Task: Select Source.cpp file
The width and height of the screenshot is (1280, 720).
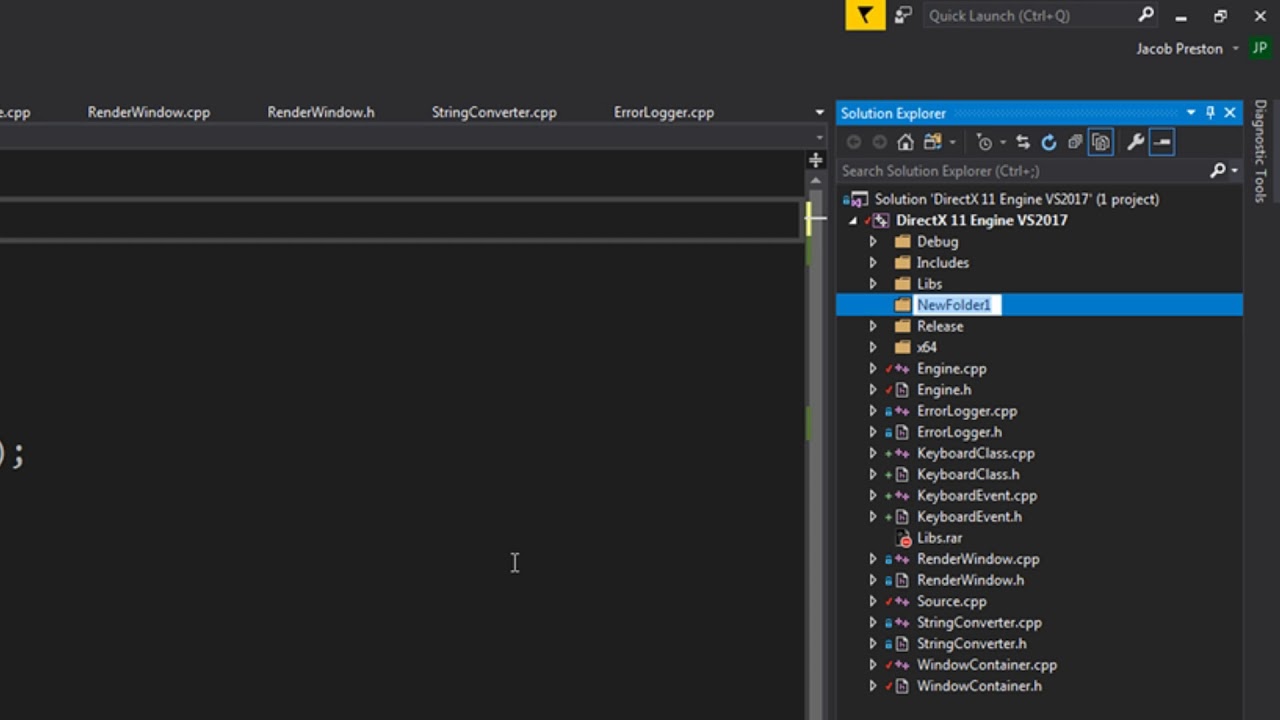Action: pos(951,602)
